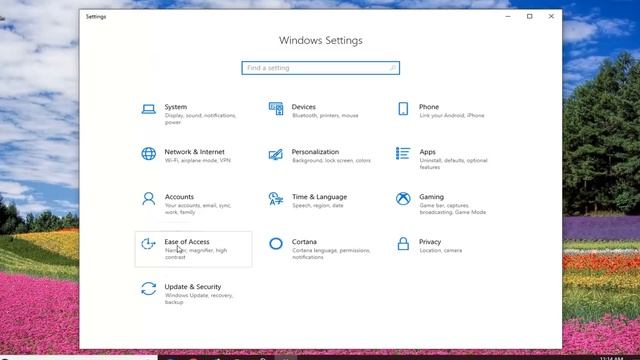The height and width of the screenshot is (360, 640).
Task: Open the Privacy padlock icon
Action: click(403, 243)
